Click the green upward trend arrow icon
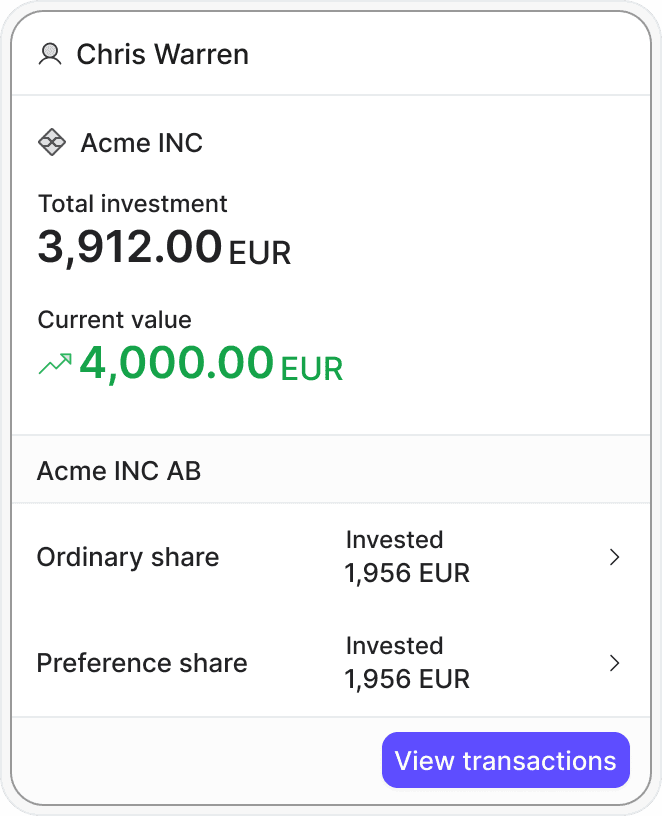The height and width of the screenshot is (816, 662). (54, 364)
